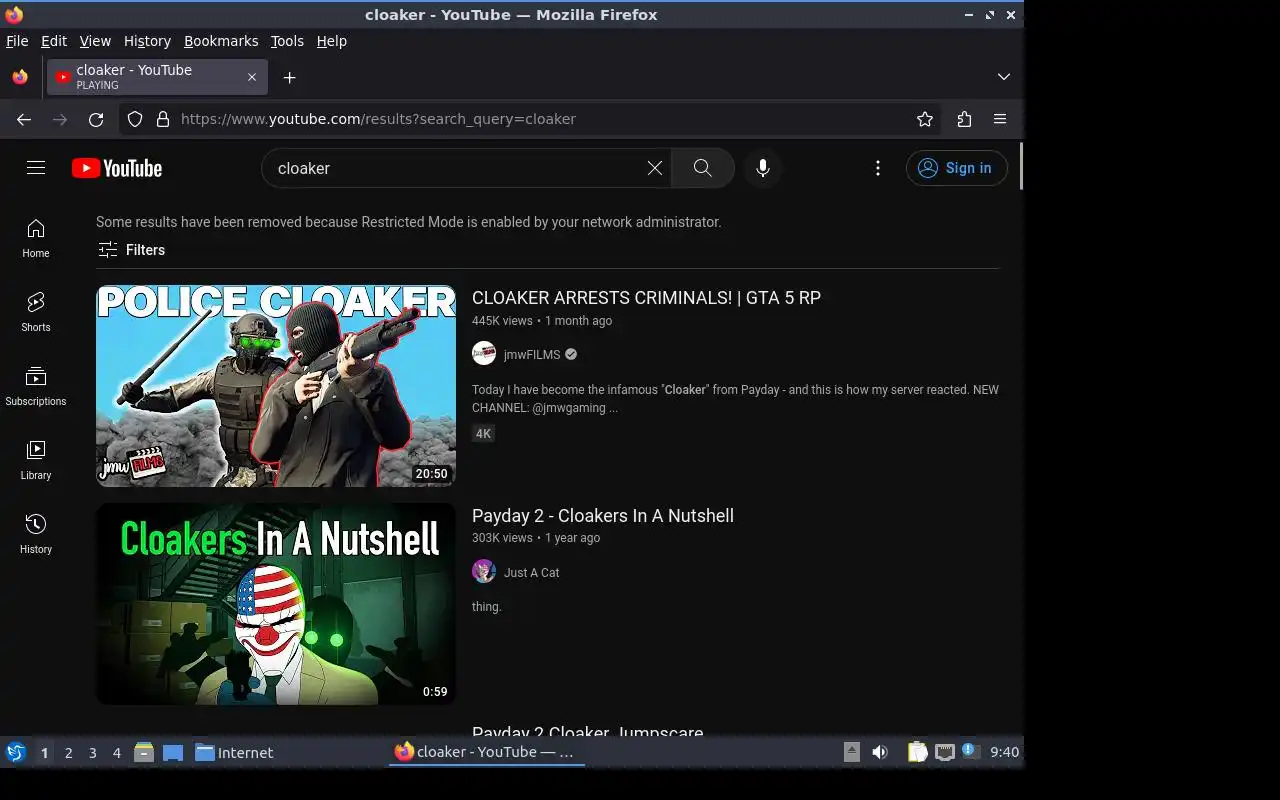Open Firefox extensions puzzle icon
Image resolution: width=1280 pixels, height=800 pixels.
964,119
